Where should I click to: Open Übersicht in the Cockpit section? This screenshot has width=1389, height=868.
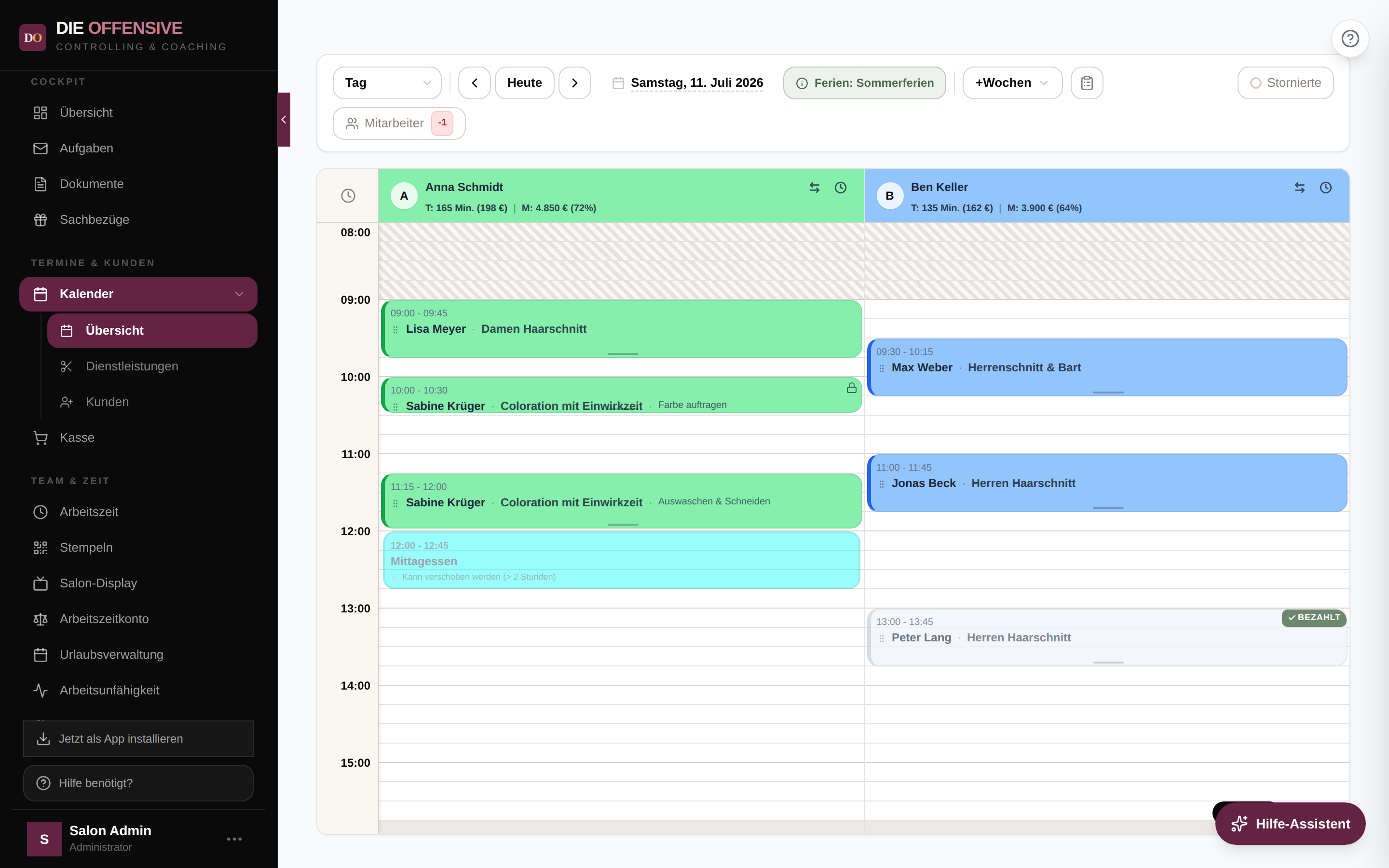[x=138, y=112]
